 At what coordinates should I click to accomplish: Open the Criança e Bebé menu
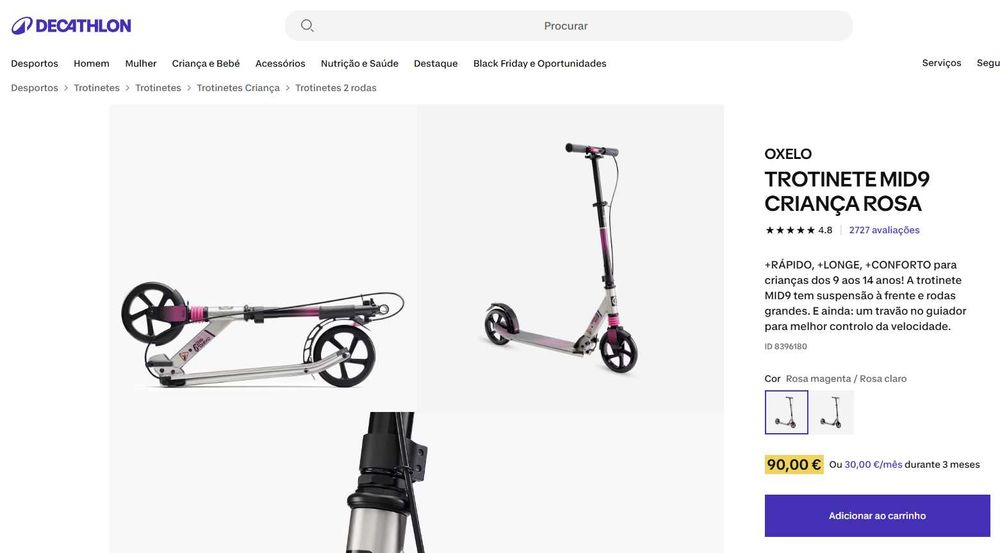click(206, 63)
